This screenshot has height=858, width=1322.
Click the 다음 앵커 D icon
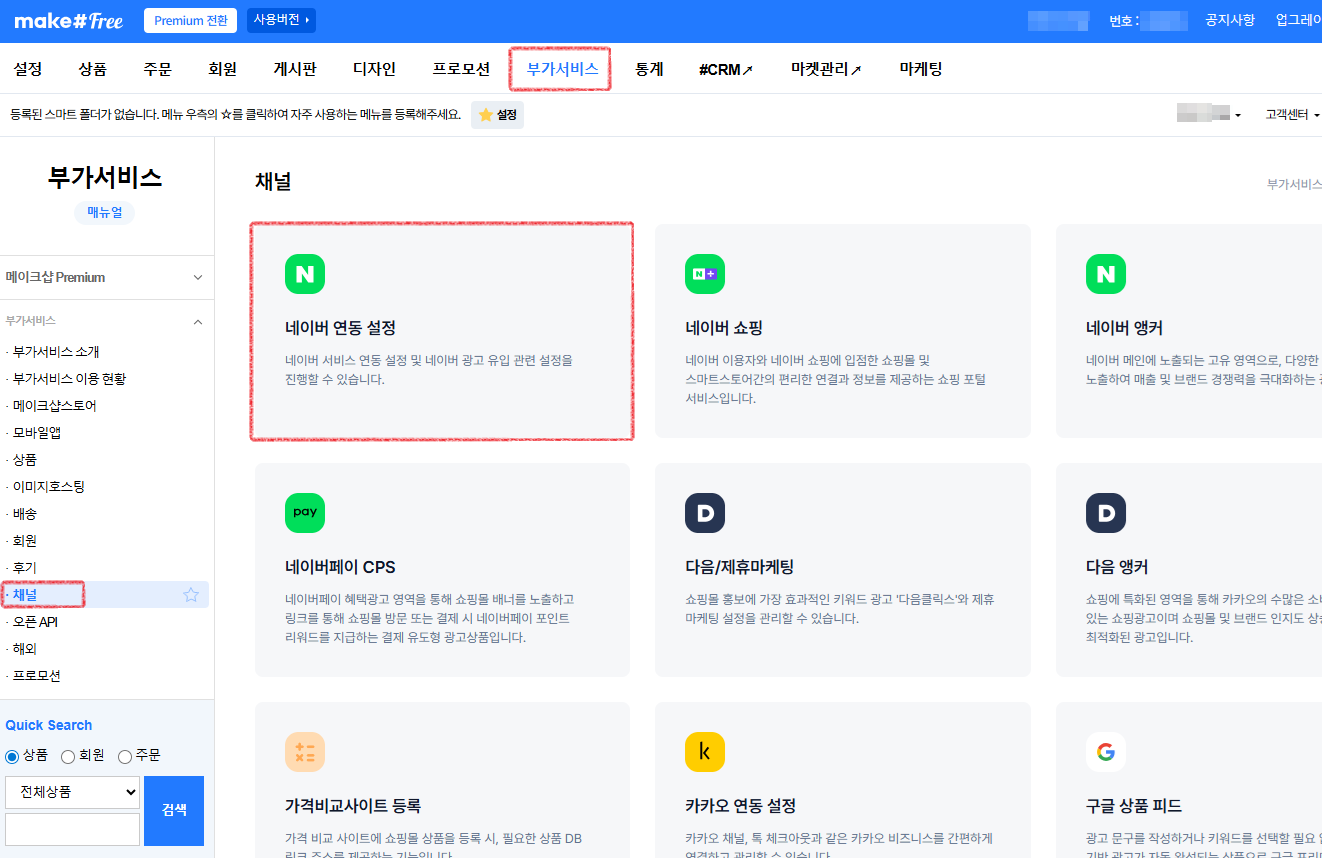tap(1106, 512)
